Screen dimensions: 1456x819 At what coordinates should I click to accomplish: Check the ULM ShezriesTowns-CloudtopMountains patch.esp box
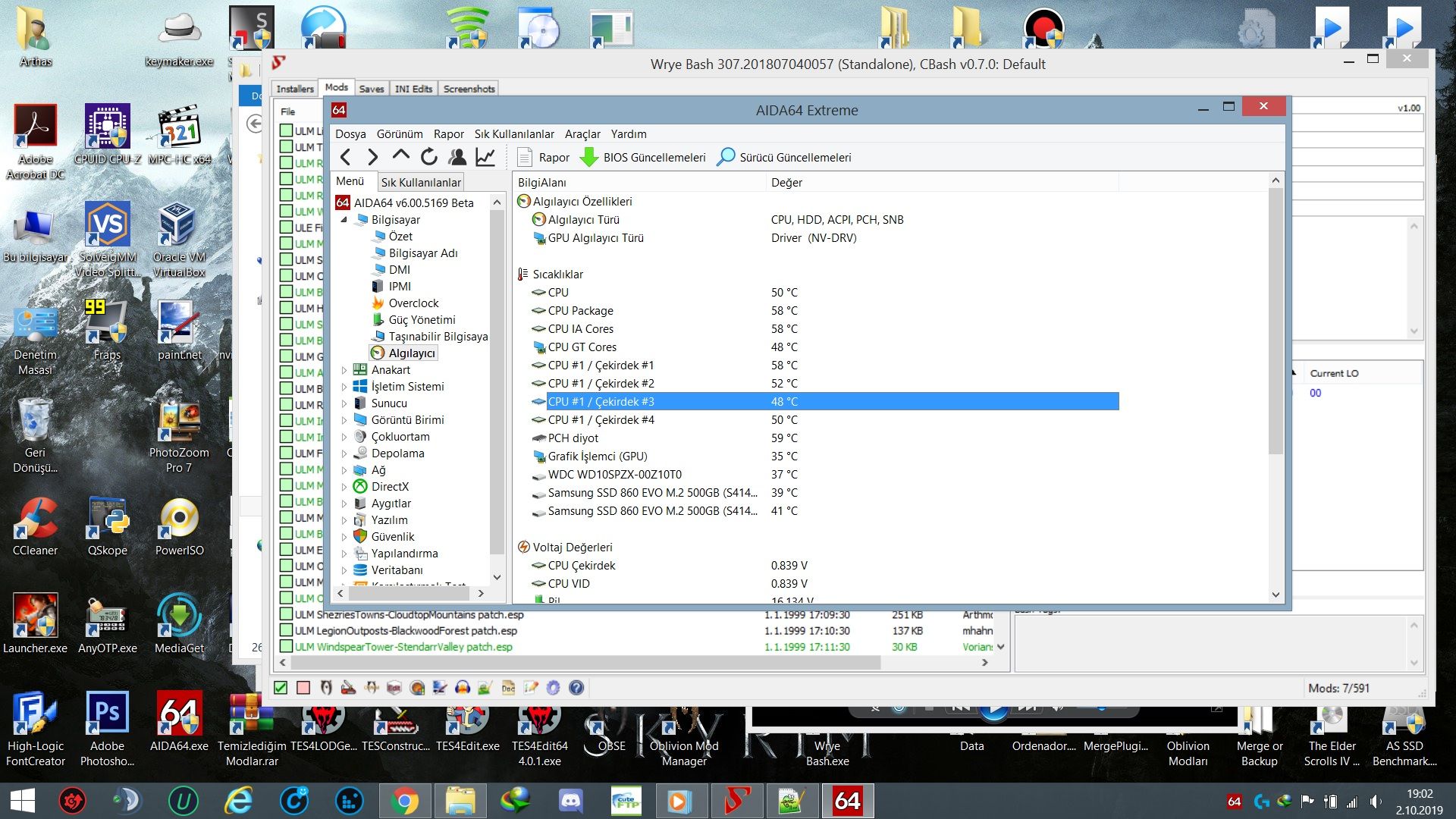click(286, 614)
